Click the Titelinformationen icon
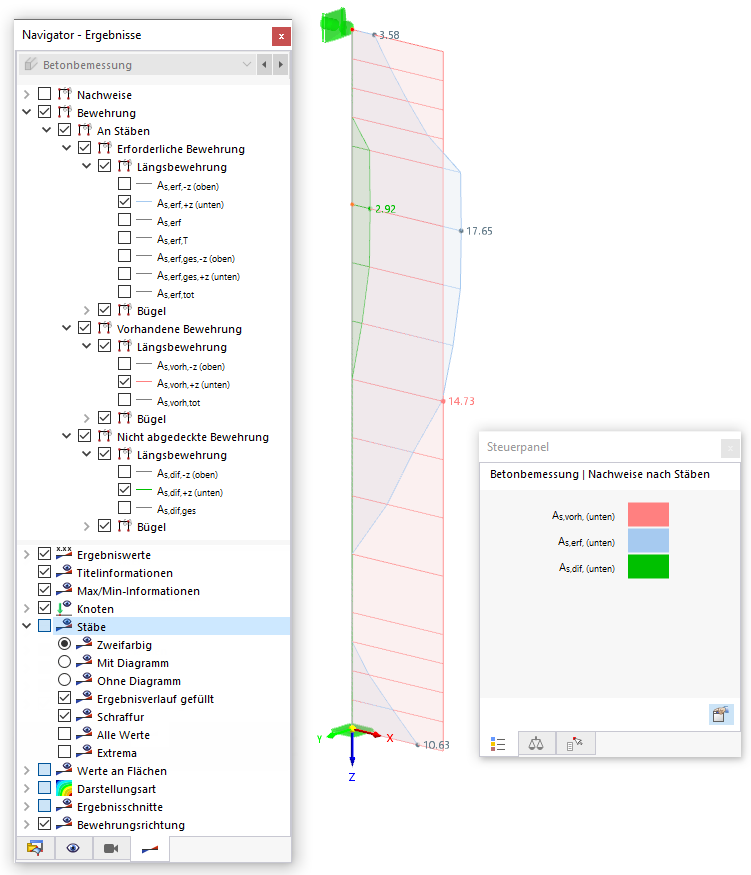 pos(64,571)
